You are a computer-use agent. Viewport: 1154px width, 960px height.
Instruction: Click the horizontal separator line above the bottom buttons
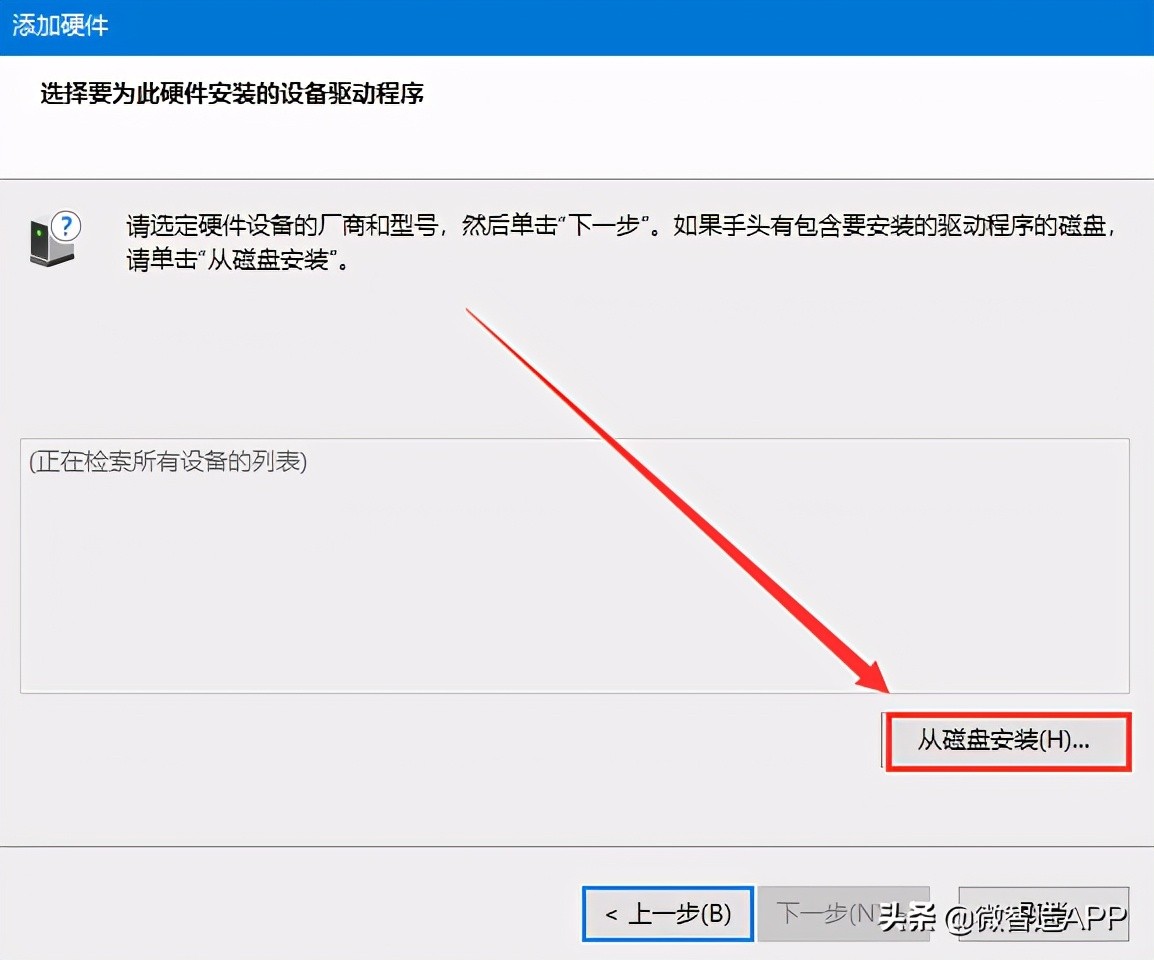pyautogui.click(x=576, y=847)
